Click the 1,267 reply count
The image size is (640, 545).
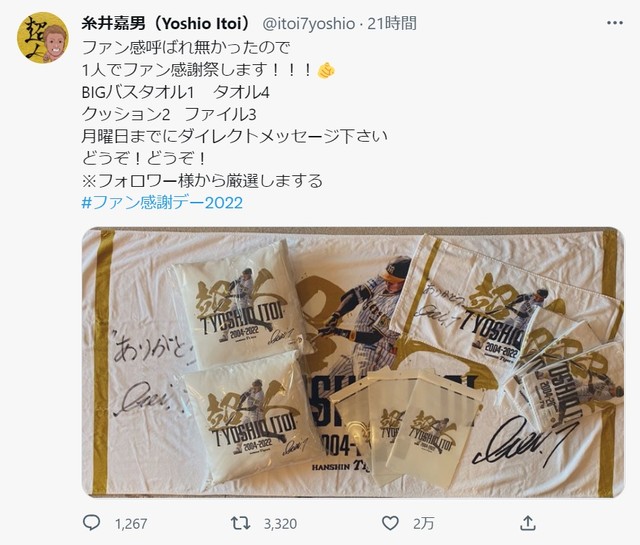point(131,523)
